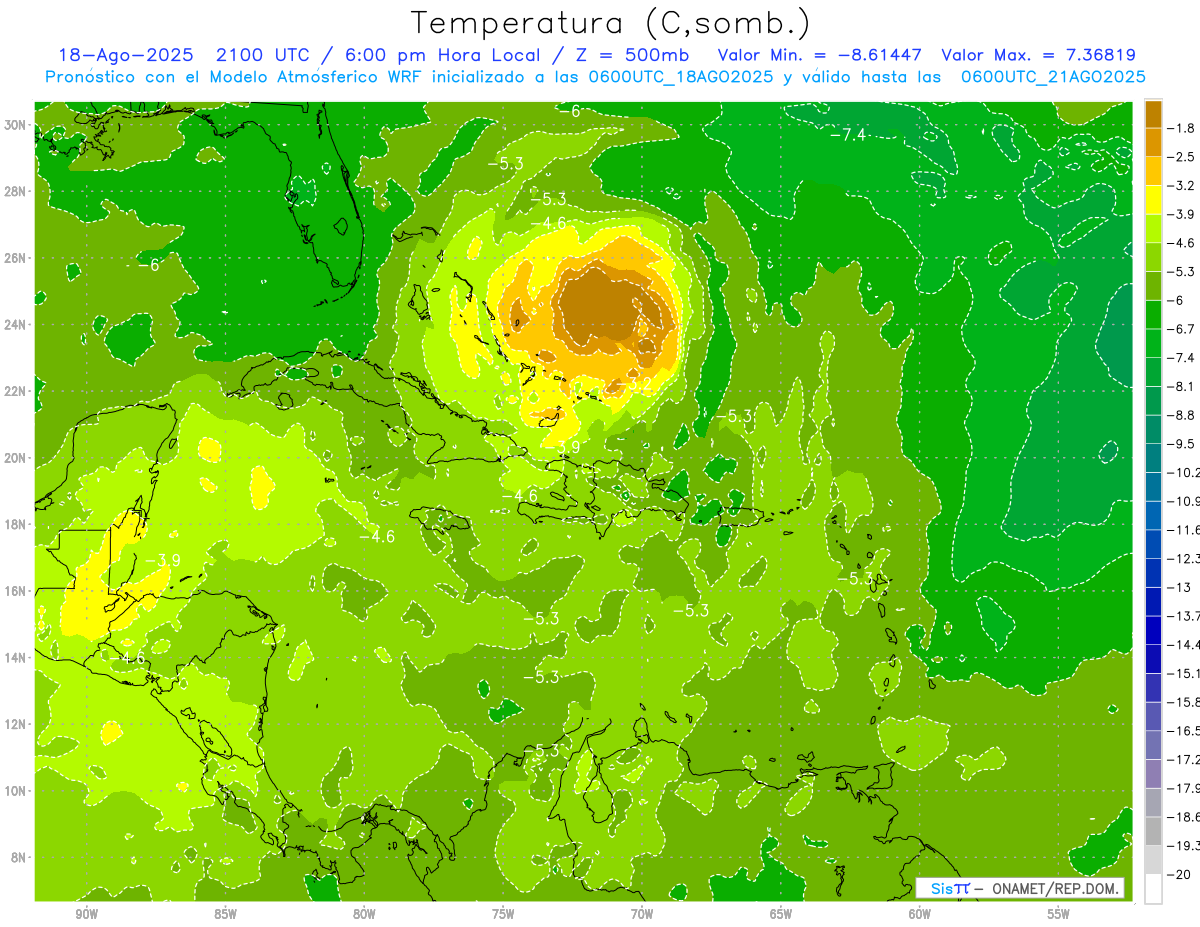Click the valid-until time '0600UTC_21AGO2025'
The width and height of the screenshot is (1200, 927).
(1053, 77)
